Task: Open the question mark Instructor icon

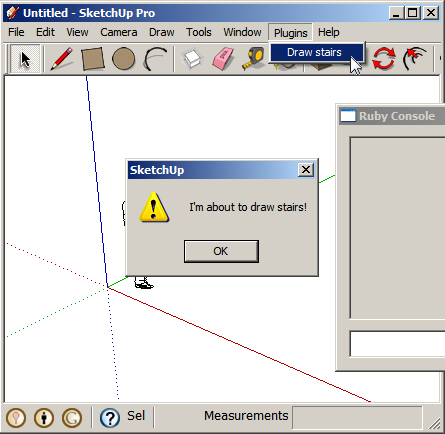Action: click(x=110, y=417)
